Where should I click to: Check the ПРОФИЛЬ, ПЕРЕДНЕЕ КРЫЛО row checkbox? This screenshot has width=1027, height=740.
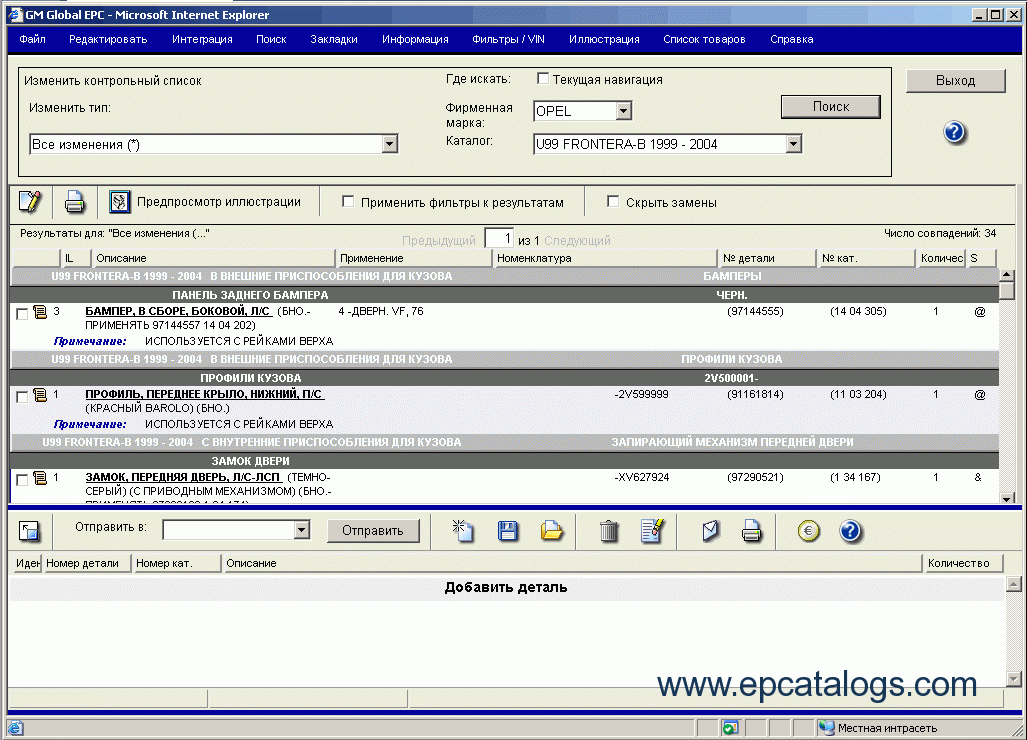point(22,397)
